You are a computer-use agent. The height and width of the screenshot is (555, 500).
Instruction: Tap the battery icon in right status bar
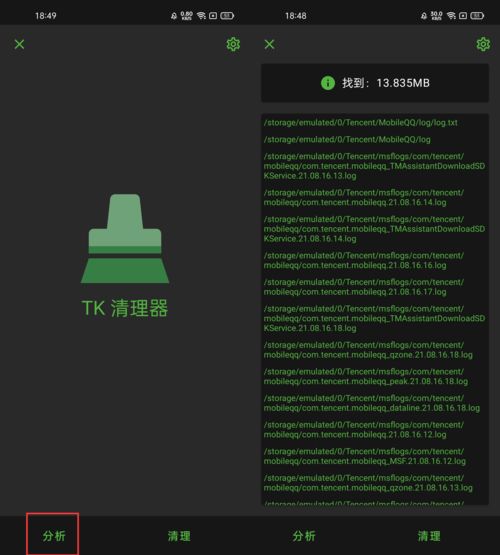pos(477,16)
